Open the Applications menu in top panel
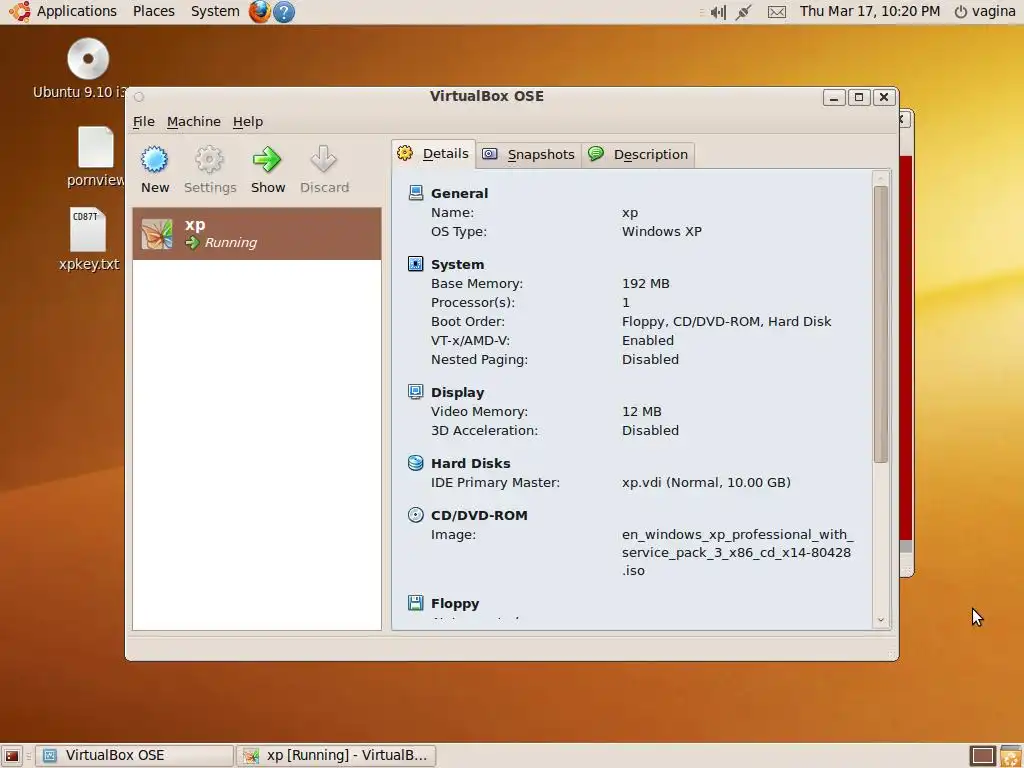This screenshot has height=768, width=1024. click(76, 11)
